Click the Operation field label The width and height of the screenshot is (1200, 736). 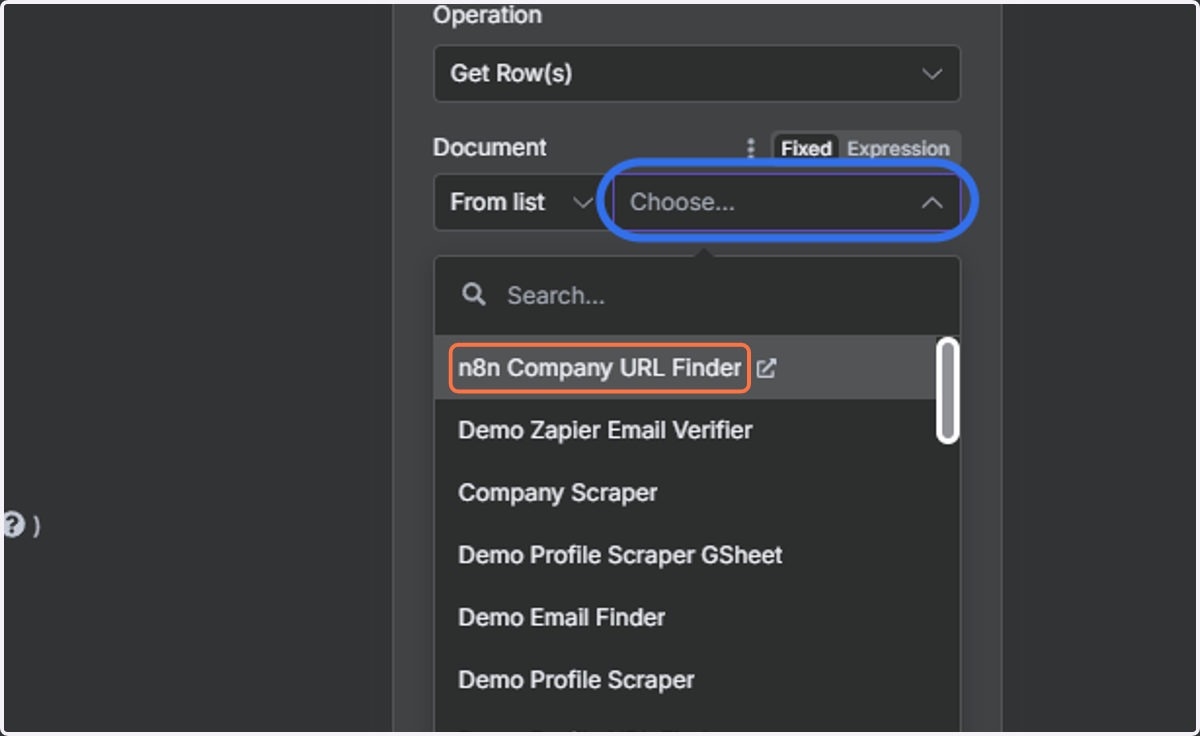pyautogui.click(x=487, y=16)
